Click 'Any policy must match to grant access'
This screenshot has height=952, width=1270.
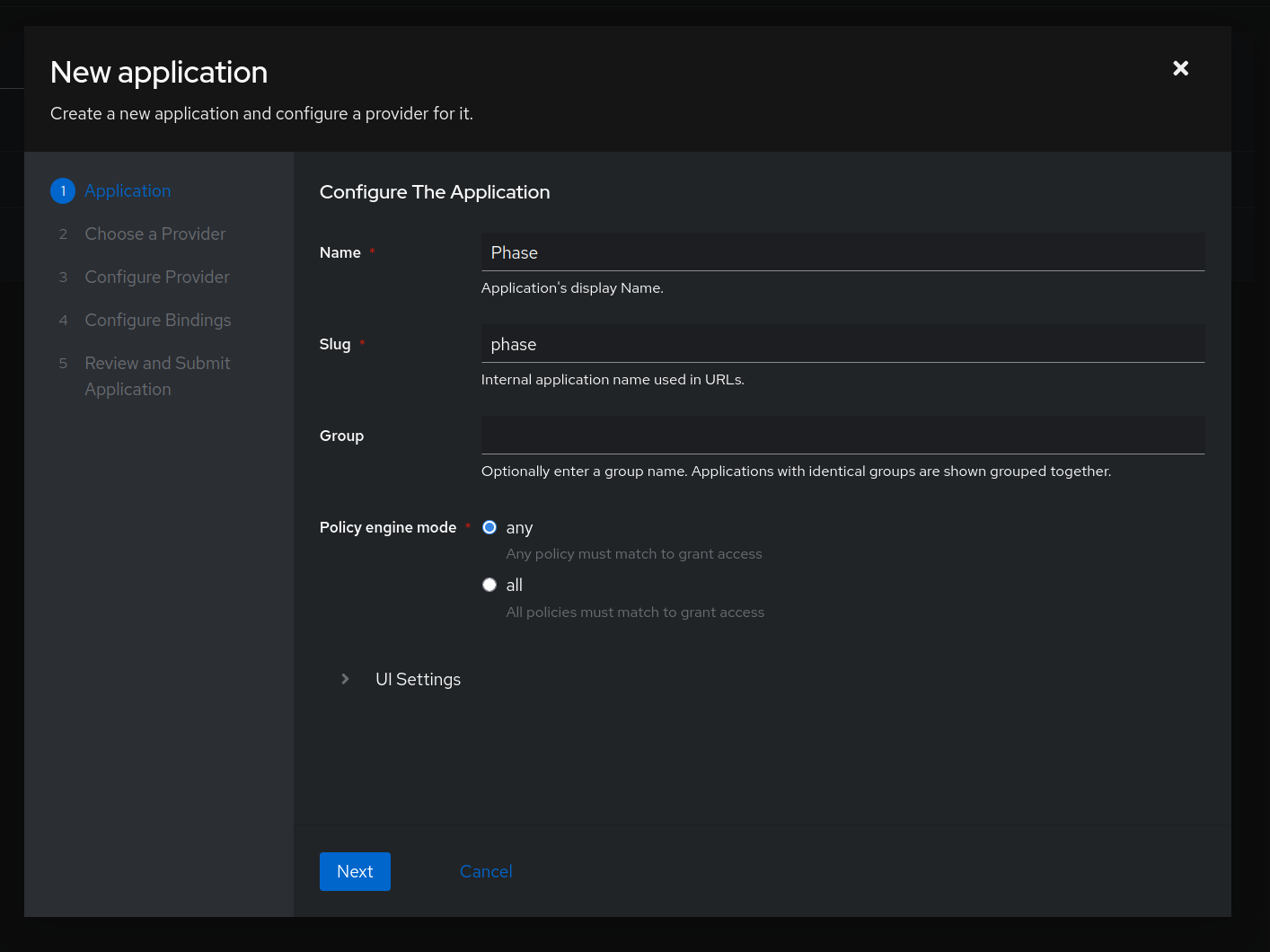click(634, 554)
